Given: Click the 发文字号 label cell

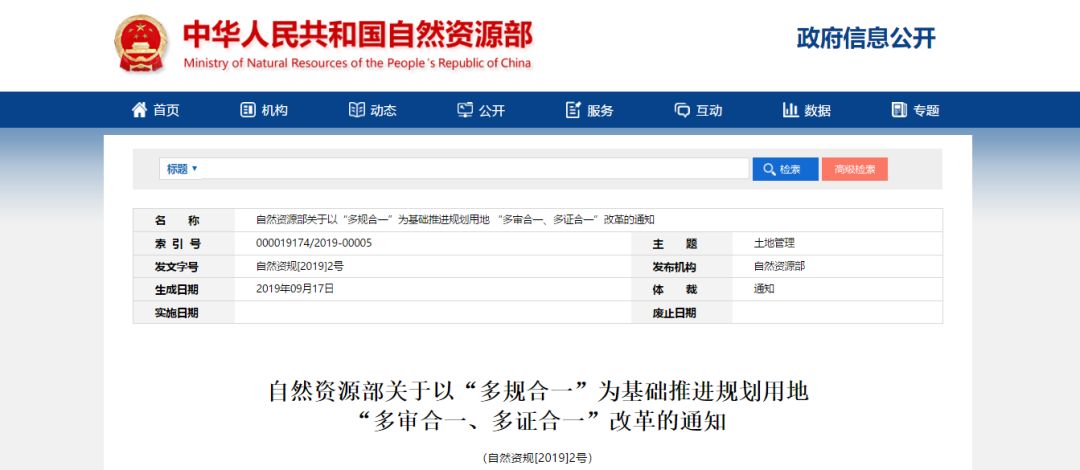Looking at the screenshot, I should tap(184, 266).
